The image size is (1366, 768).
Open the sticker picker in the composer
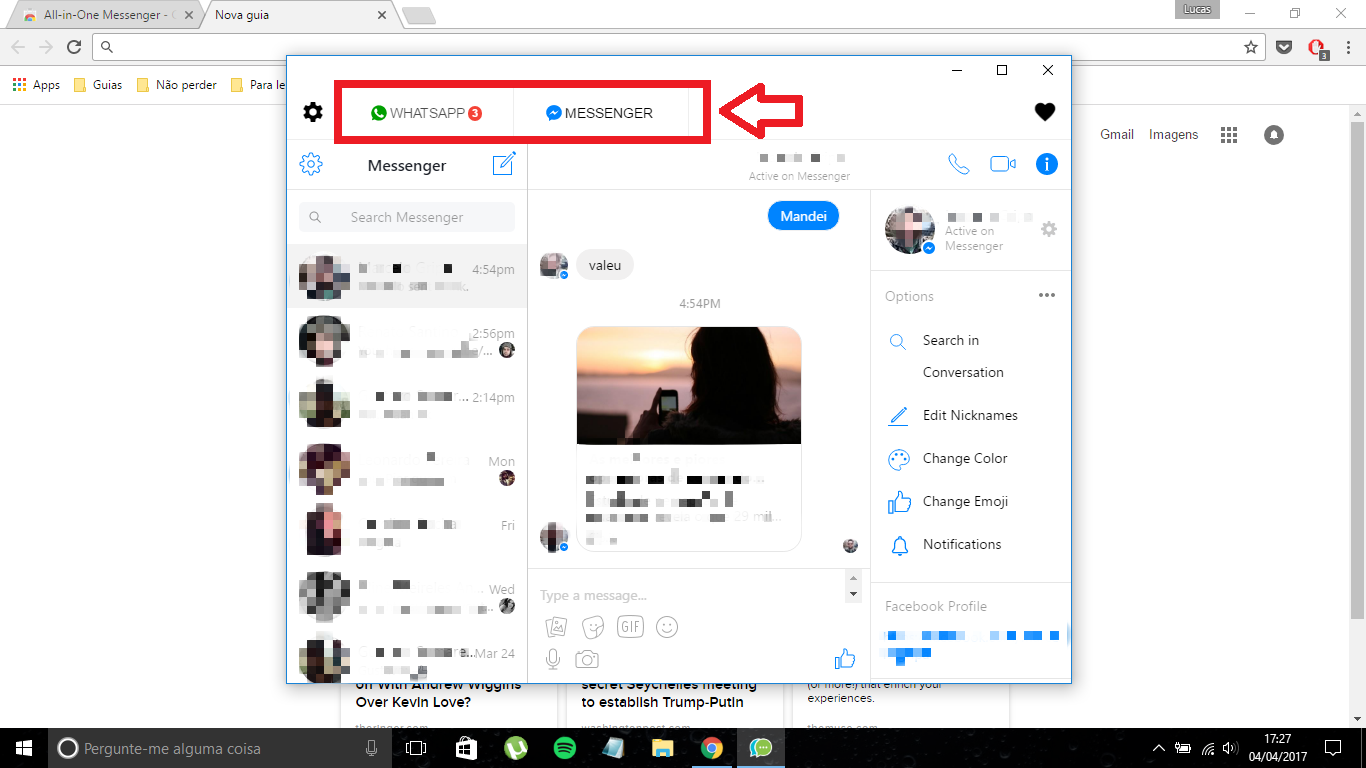click(x=593, y=626)
